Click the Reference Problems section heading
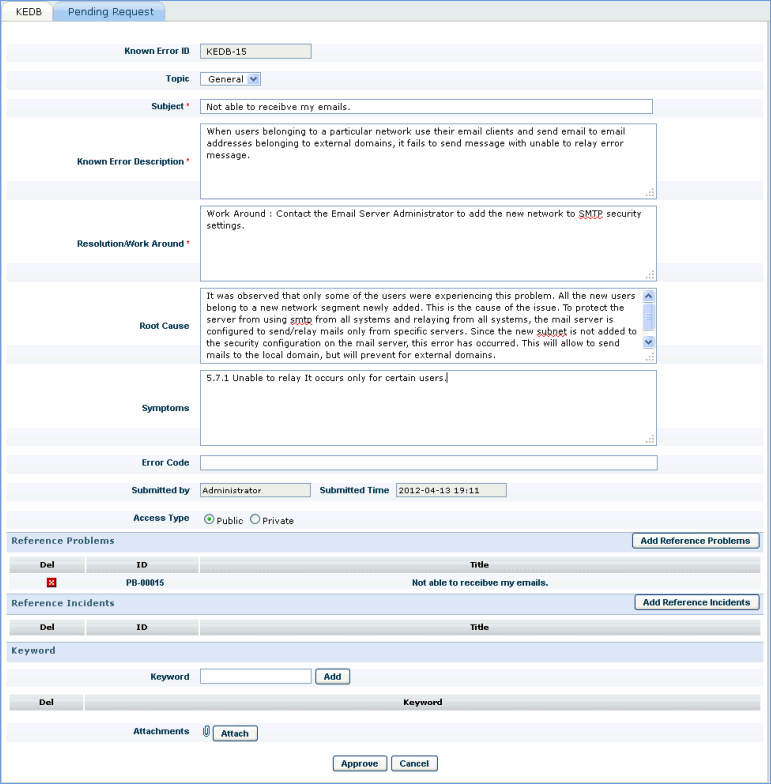771x784 pixels. pos(63,540)
